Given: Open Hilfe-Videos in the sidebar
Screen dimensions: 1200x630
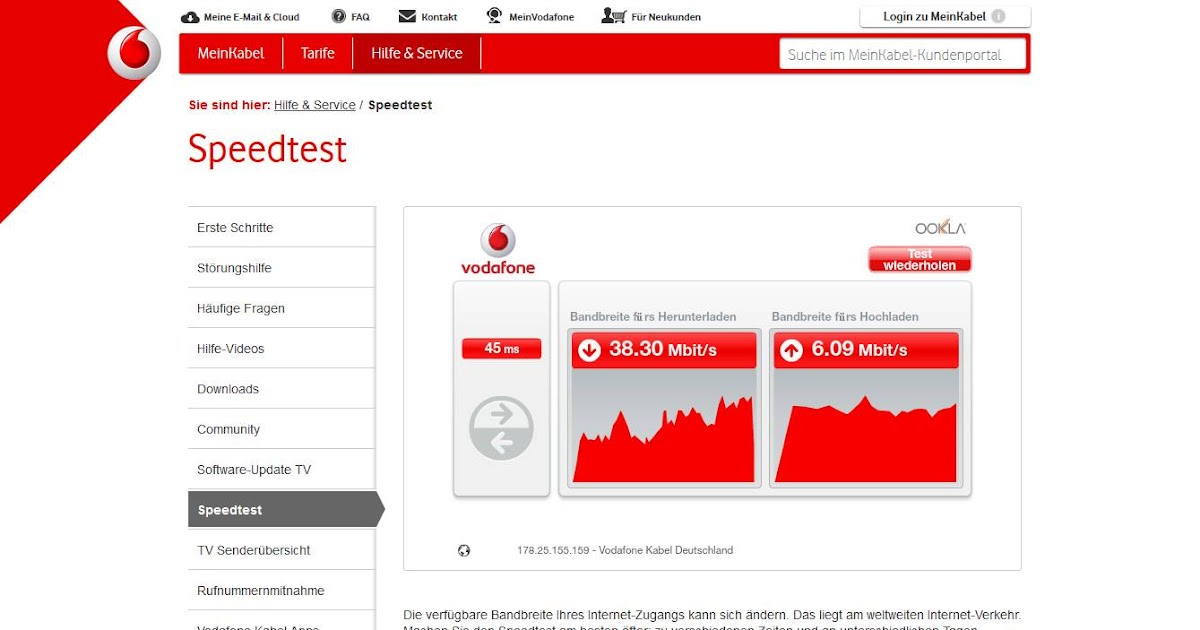Looking at the screenshot, I should (x=281, y=348).
